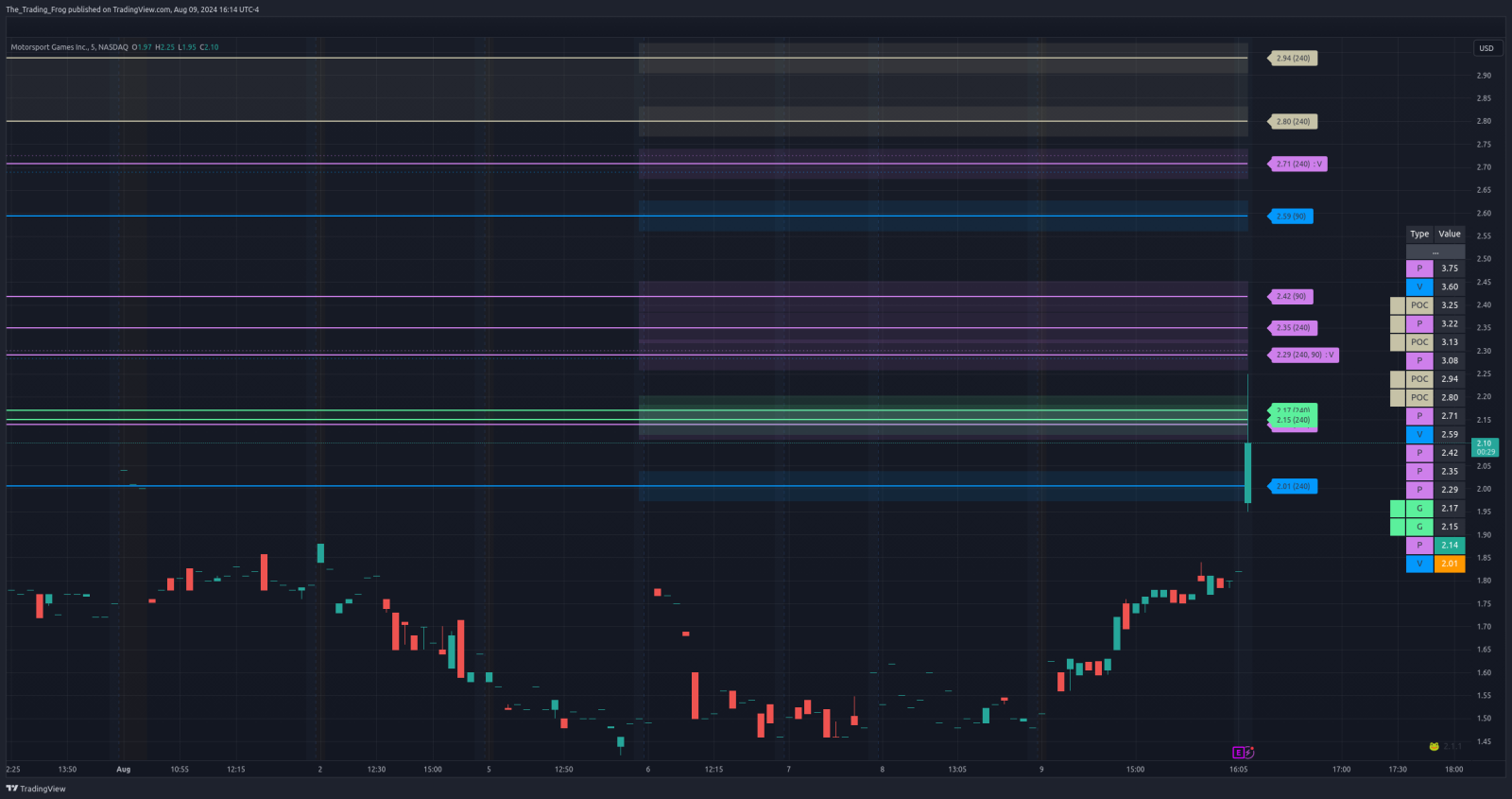Click the TradingView logo at bottom left
The width and height of the screenshot is (1512, 799).
click(36, 789)
